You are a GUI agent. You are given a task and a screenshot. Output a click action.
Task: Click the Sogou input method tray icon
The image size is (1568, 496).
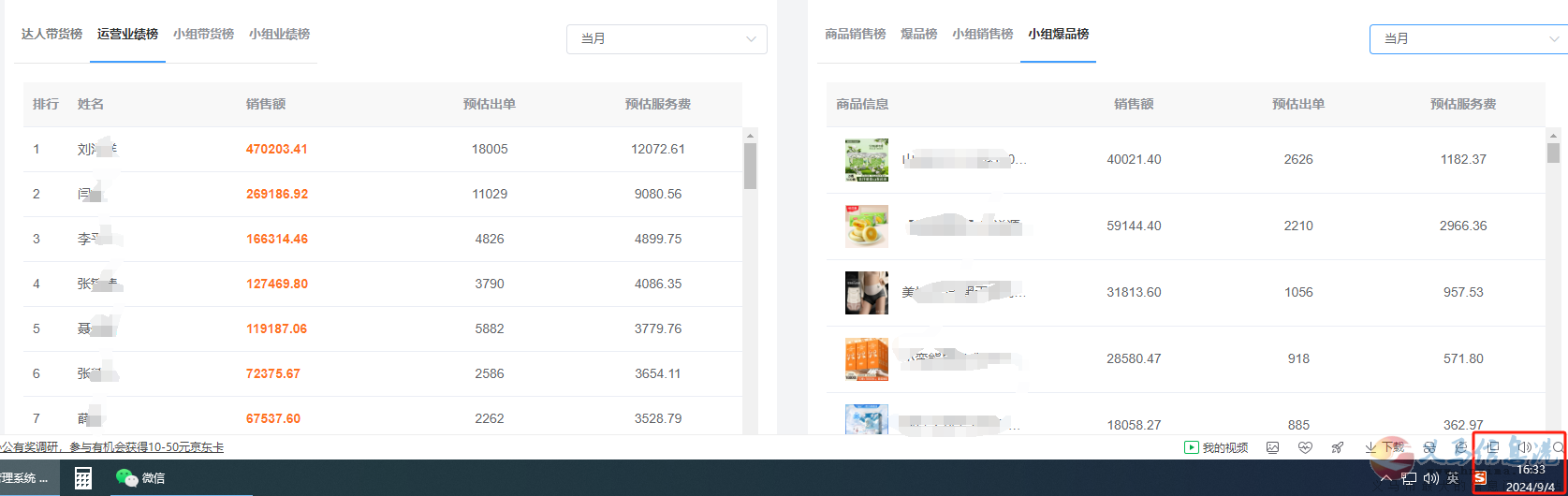(1480, 478)
